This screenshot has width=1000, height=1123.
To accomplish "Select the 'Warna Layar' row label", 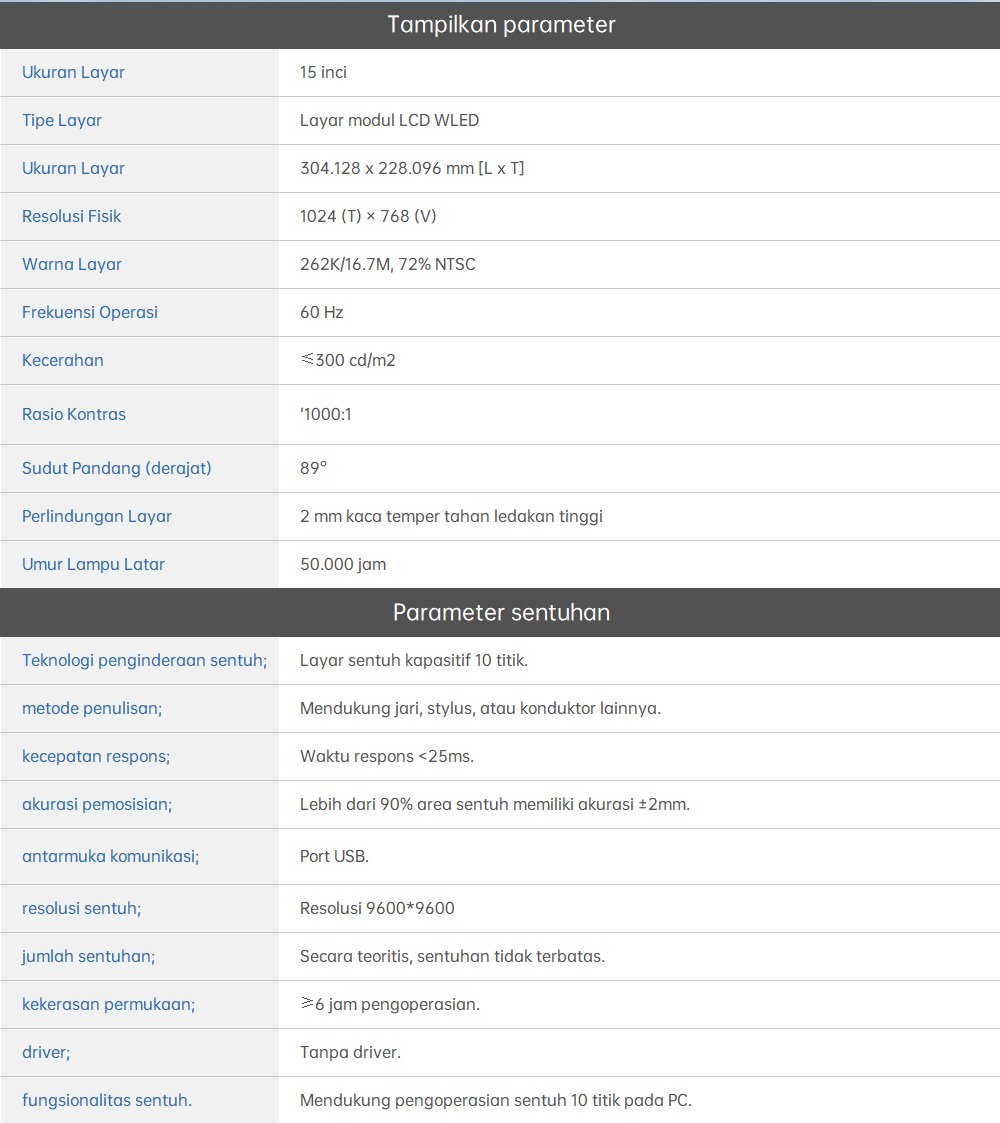I will click(x=72, y=264).
